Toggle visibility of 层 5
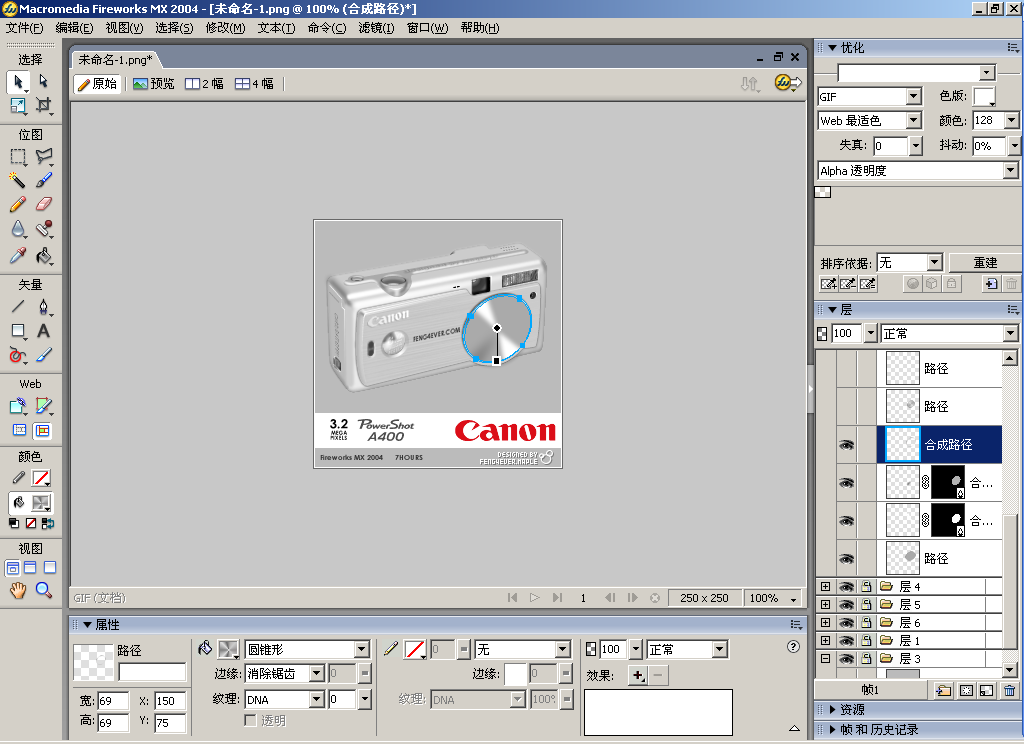The image size is (1024, 744). [x=846, y=604]
